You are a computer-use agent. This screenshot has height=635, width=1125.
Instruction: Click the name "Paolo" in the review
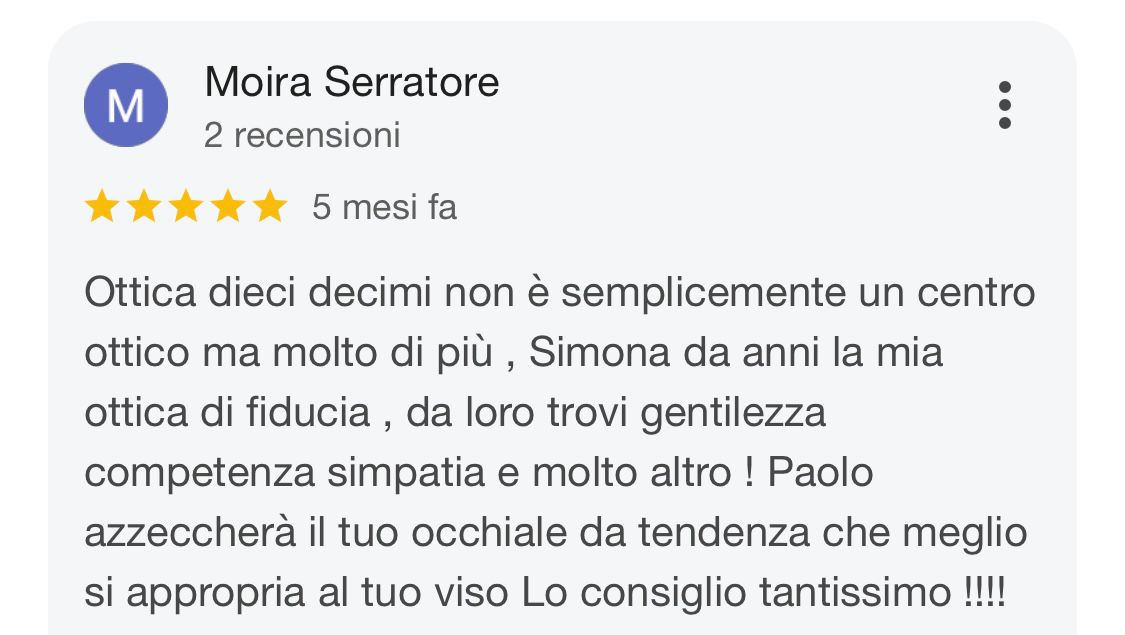click(x=820, y=473)
